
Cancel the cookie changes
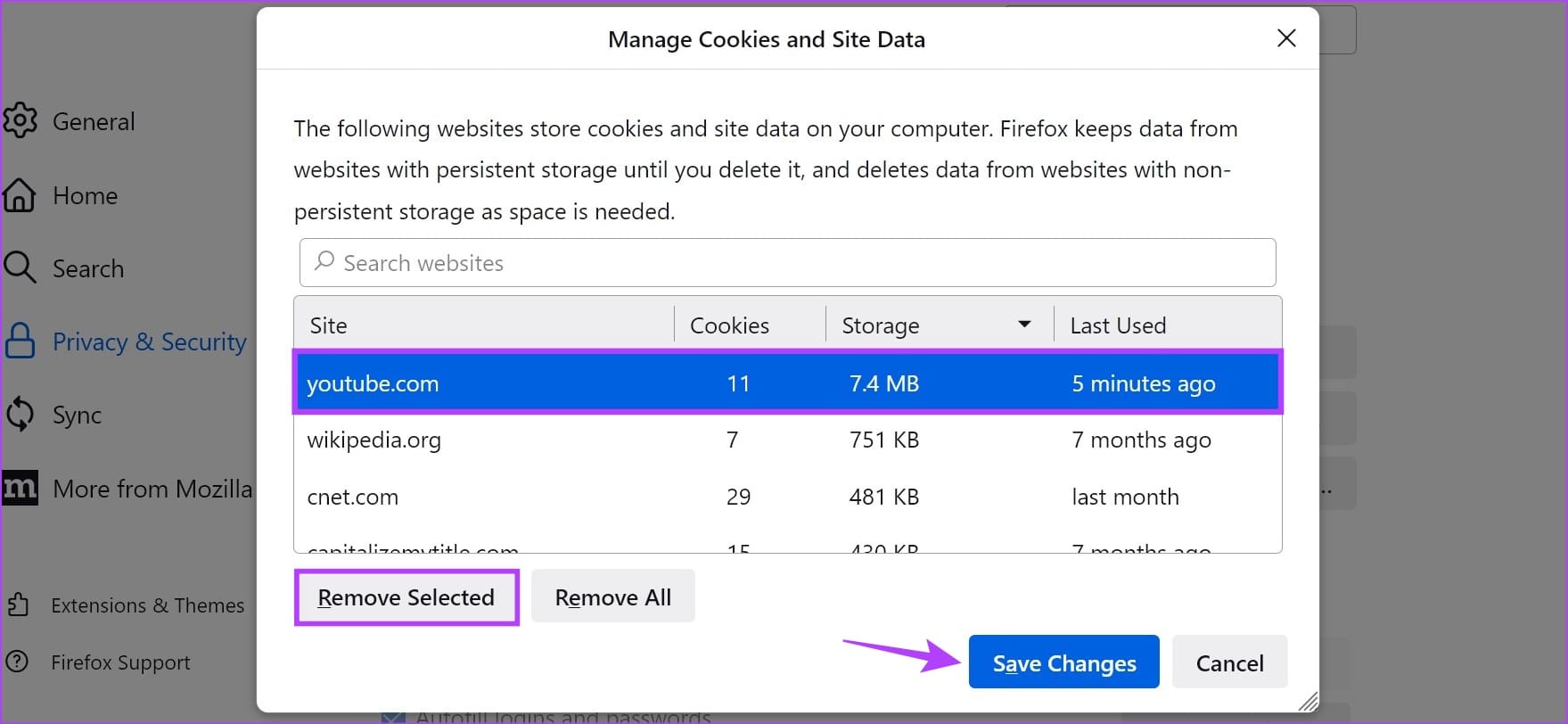[x=1229, y=662]
